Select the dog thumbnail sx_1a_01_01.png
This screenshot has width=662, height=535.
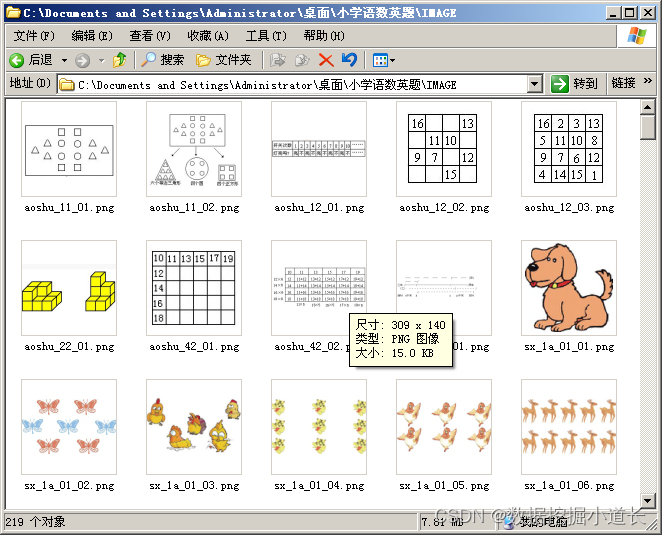point(569,288)
